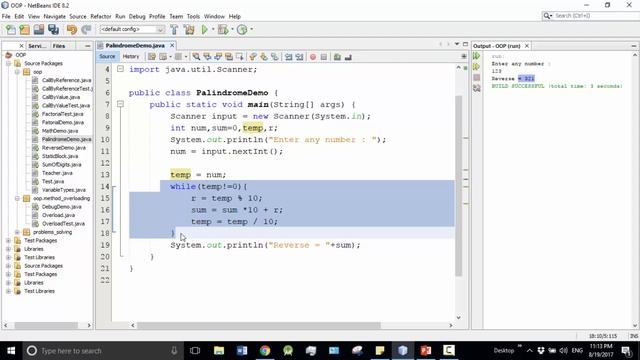Image resolution: width=640 pixels, height=360 pixels.
Task: Select Overload.java in project tree
Action: [x=58, y=215]
